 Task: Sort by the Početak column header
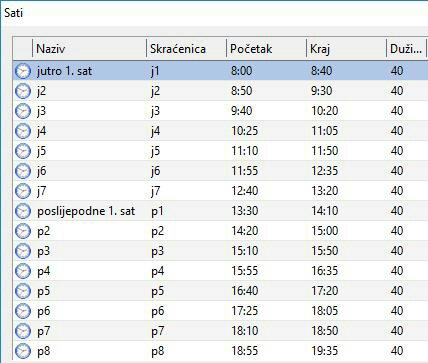coord(266,49)
